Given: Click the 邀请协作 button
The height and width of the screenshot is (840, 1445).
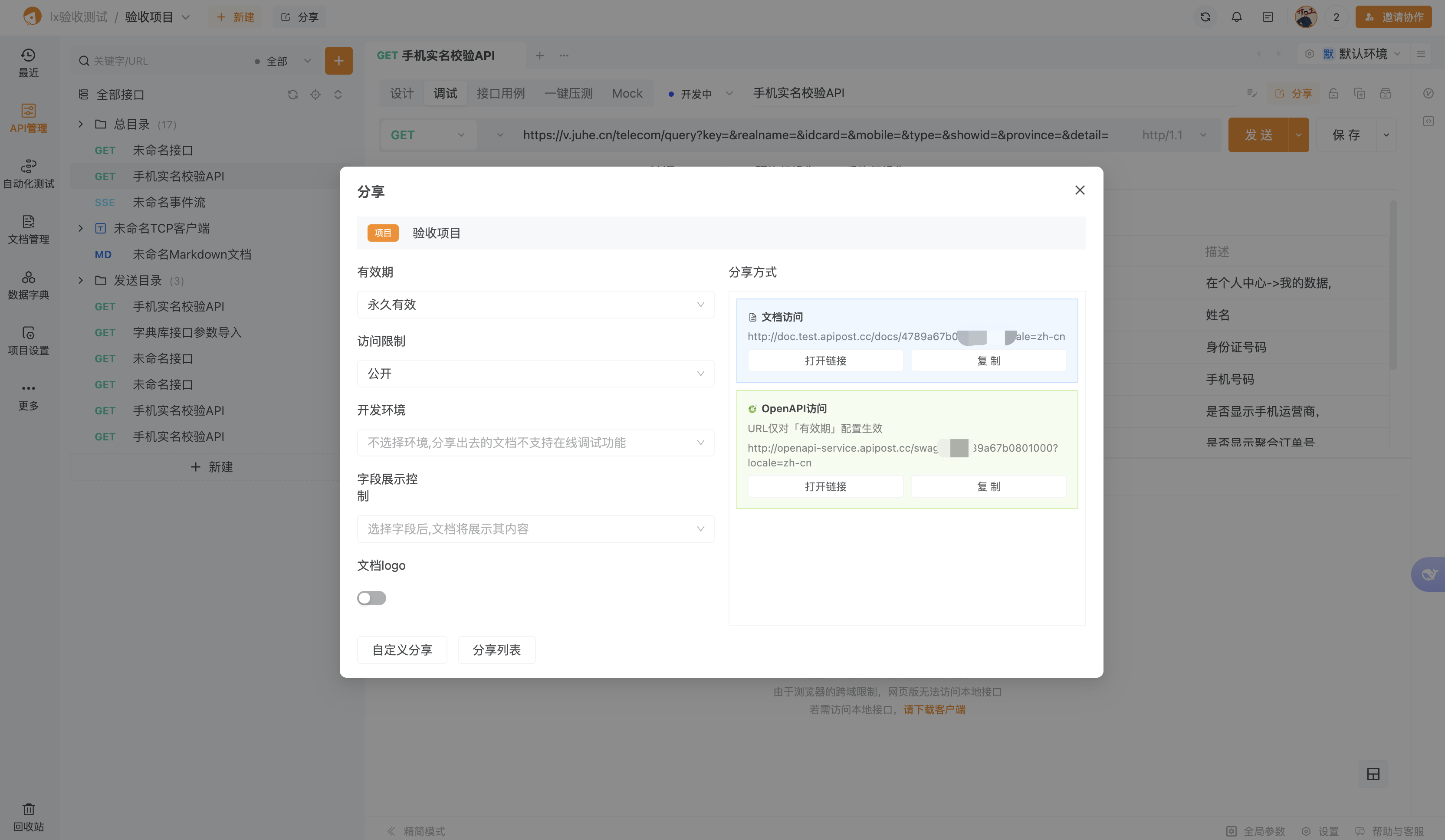Looking at the screenshot, I should 1393,16.
